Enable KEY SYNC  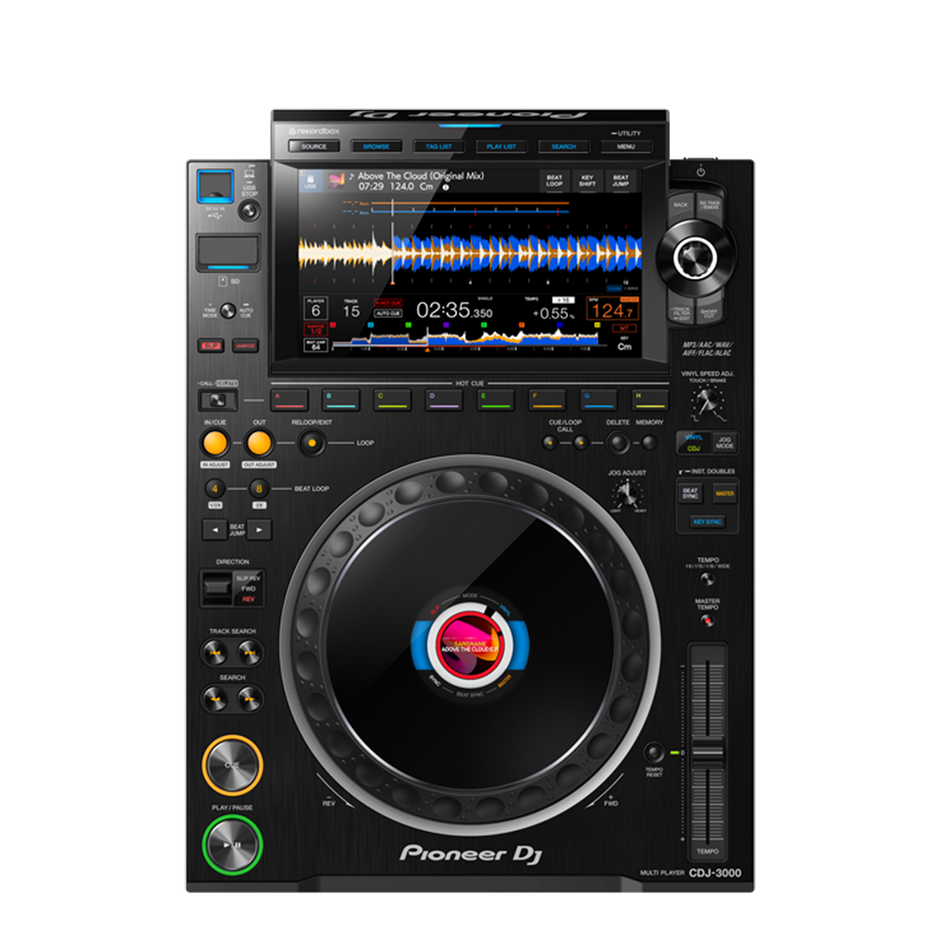(706, 521)
